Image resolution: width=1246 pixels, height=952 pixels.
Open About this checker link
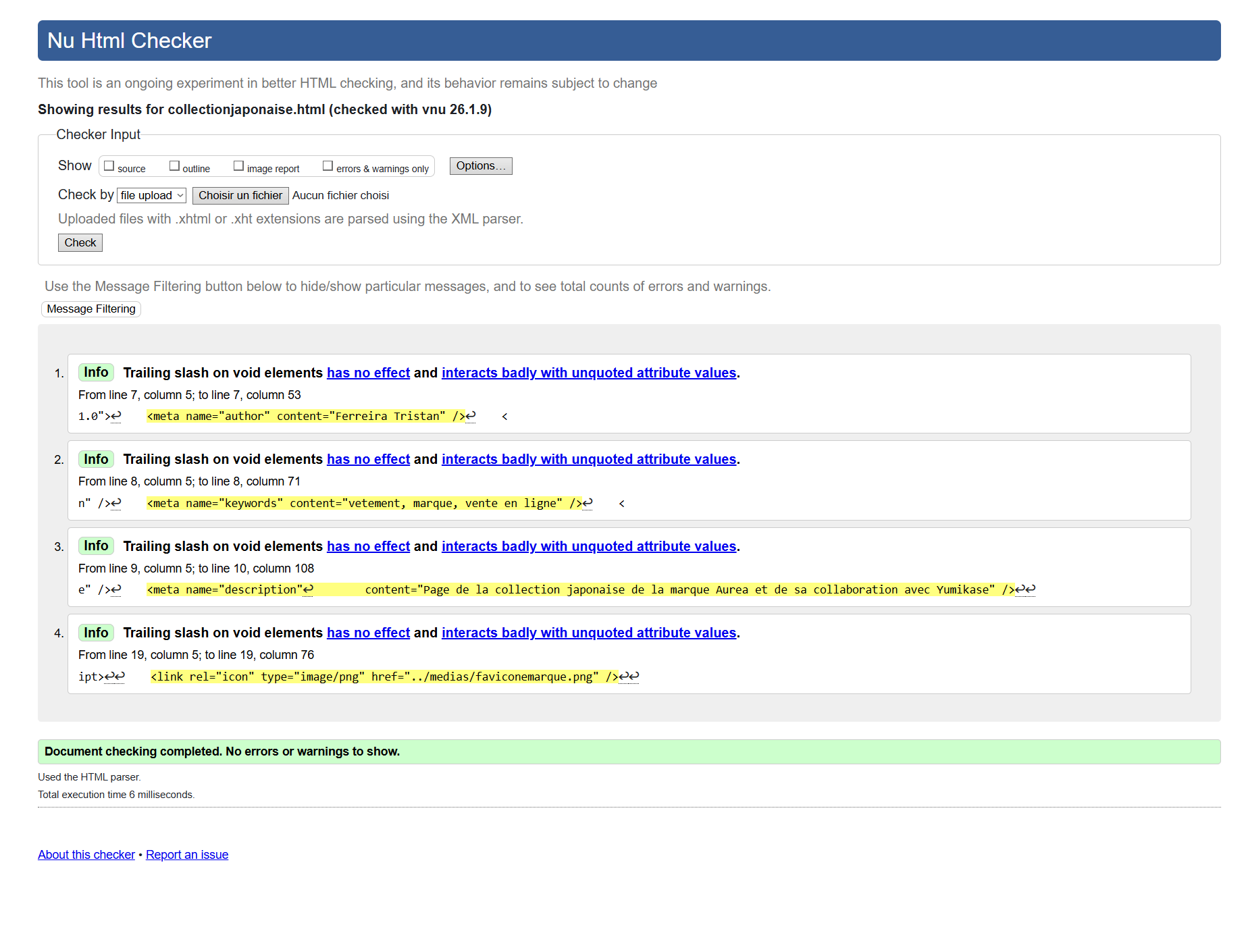tap(86, 855)
